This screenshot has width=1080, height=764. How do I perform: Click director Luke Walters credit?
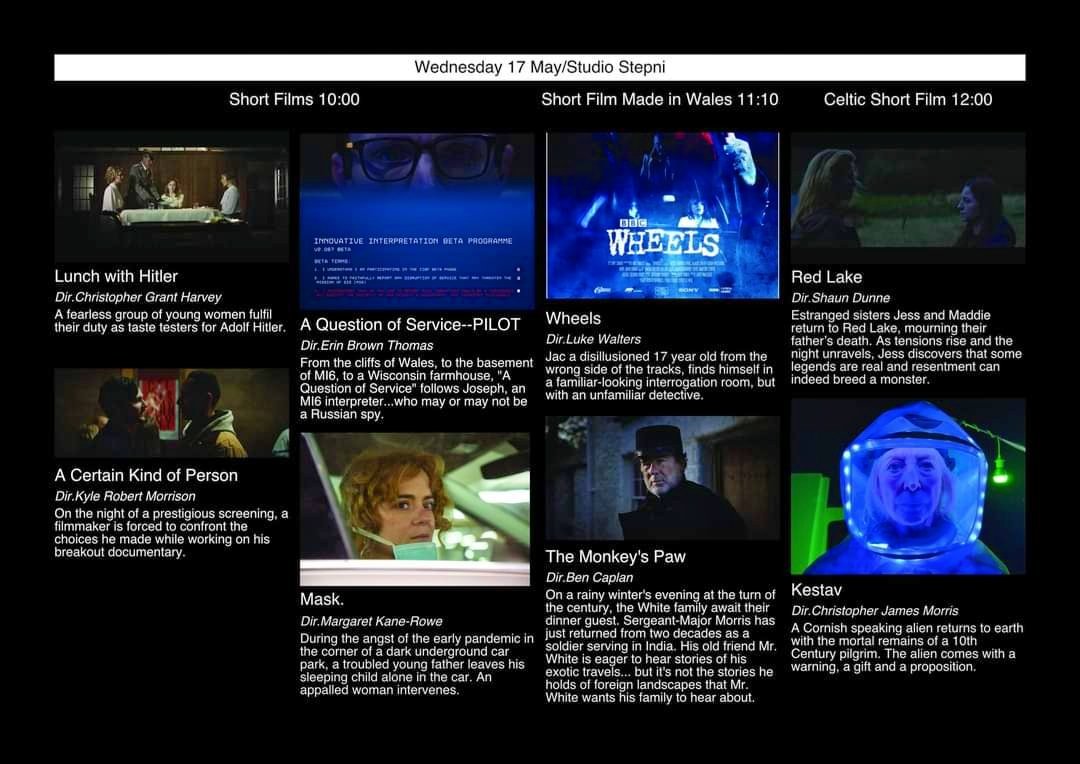(x=593, y=339)
